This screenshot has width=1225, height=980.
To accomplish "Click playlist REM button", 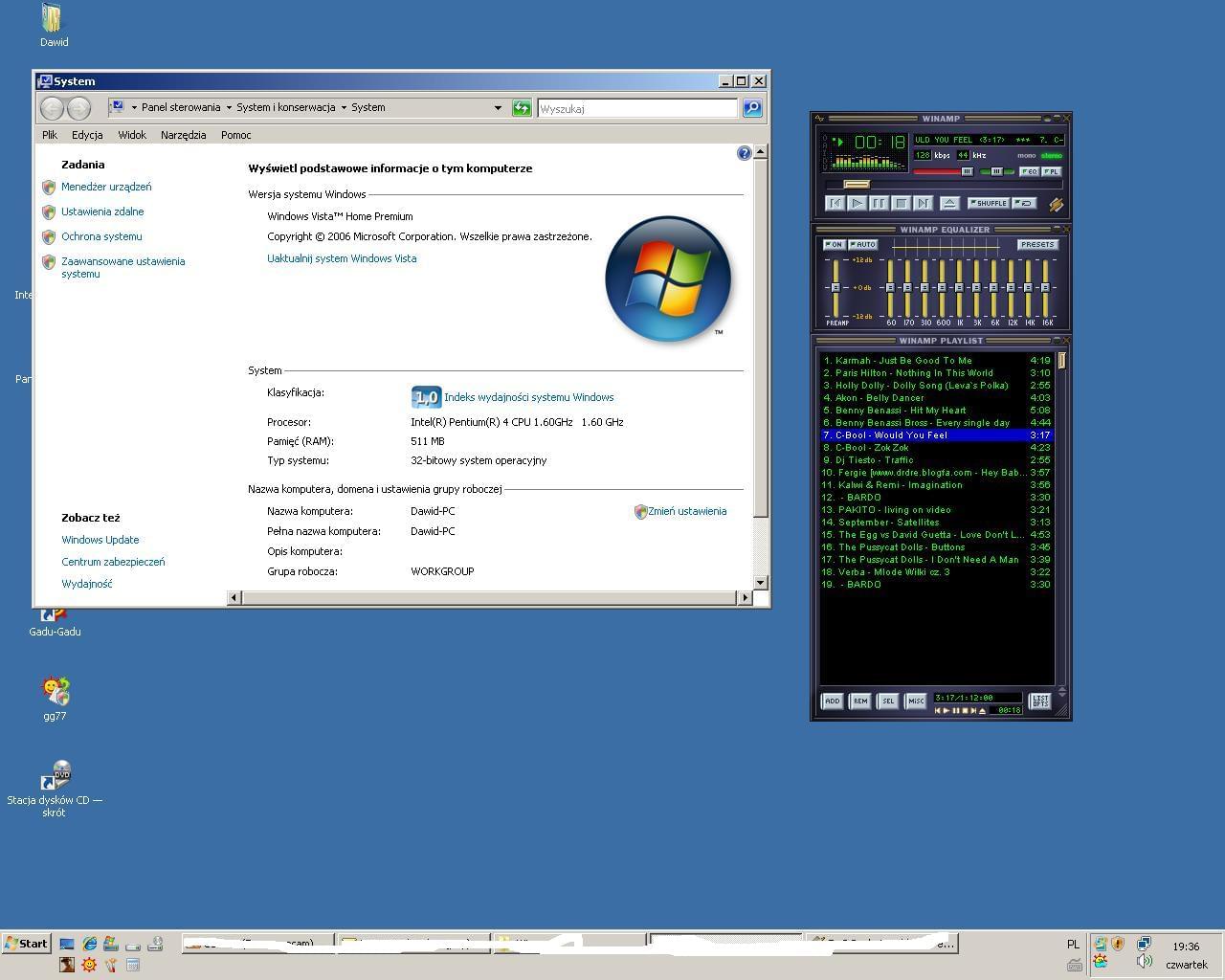I will point(860,701).
